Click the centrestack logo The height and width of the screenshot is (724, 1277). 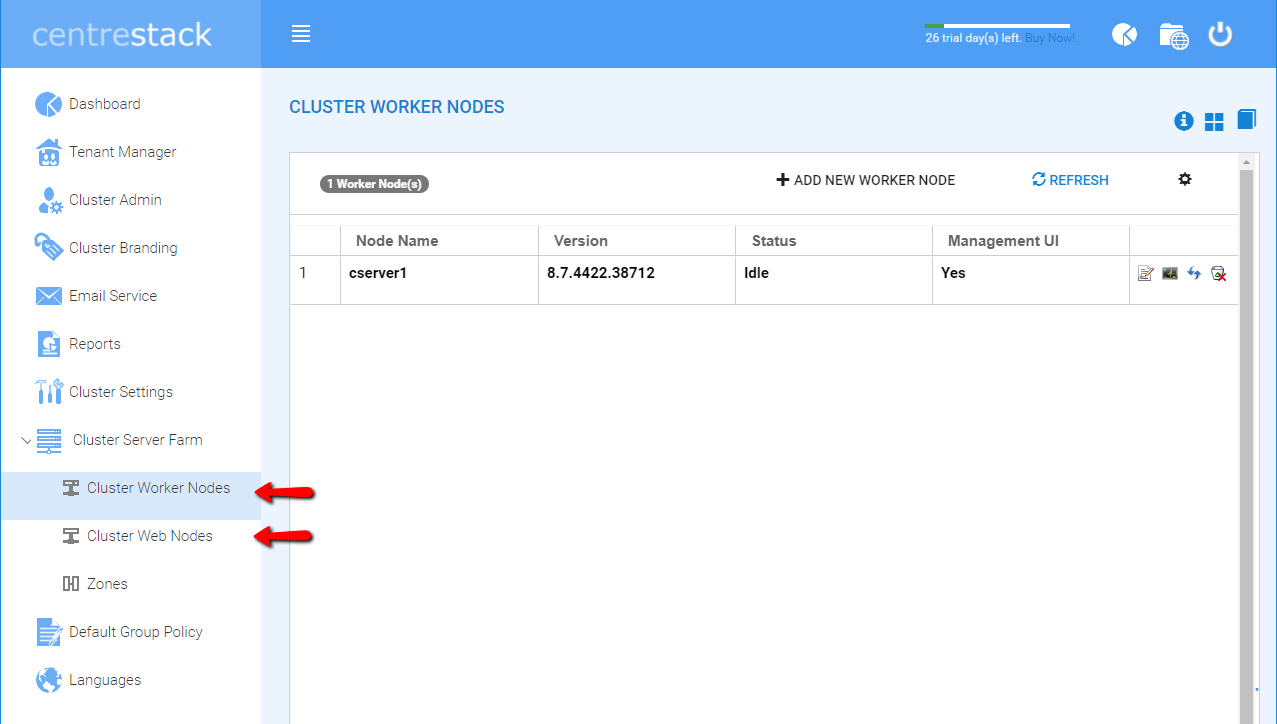[x=122, y=35]
